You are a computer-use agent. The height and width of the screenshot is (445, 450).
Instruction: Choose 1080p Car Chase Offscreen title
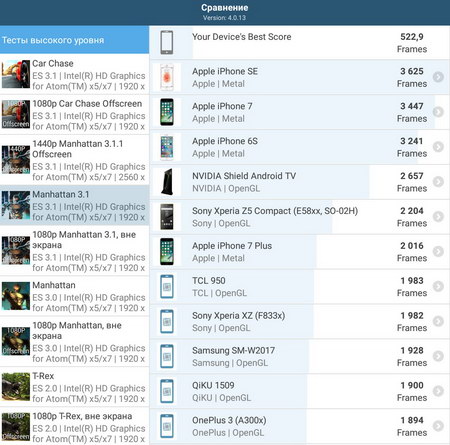(x=87, y=104)
